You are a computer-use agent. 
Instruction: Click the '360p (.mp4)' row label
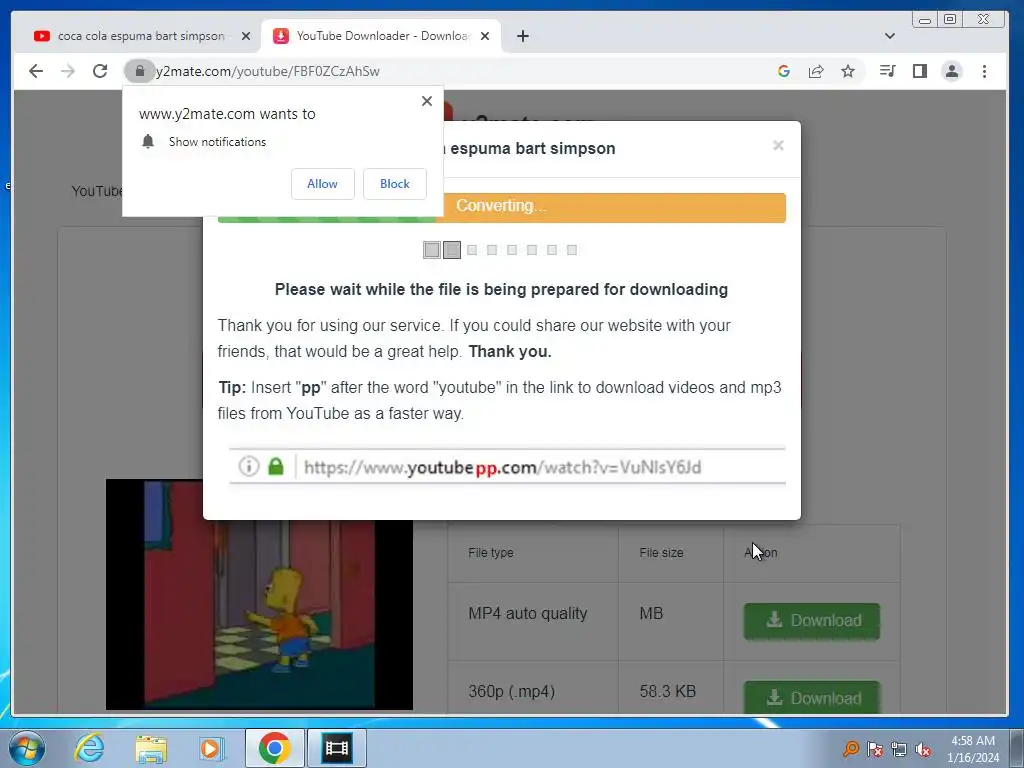coord(511,692)
